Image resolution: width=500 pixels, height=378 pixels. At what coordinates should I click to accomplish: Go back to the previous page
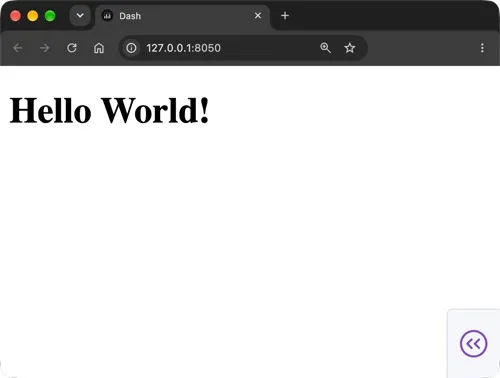(x=18, y=48)
